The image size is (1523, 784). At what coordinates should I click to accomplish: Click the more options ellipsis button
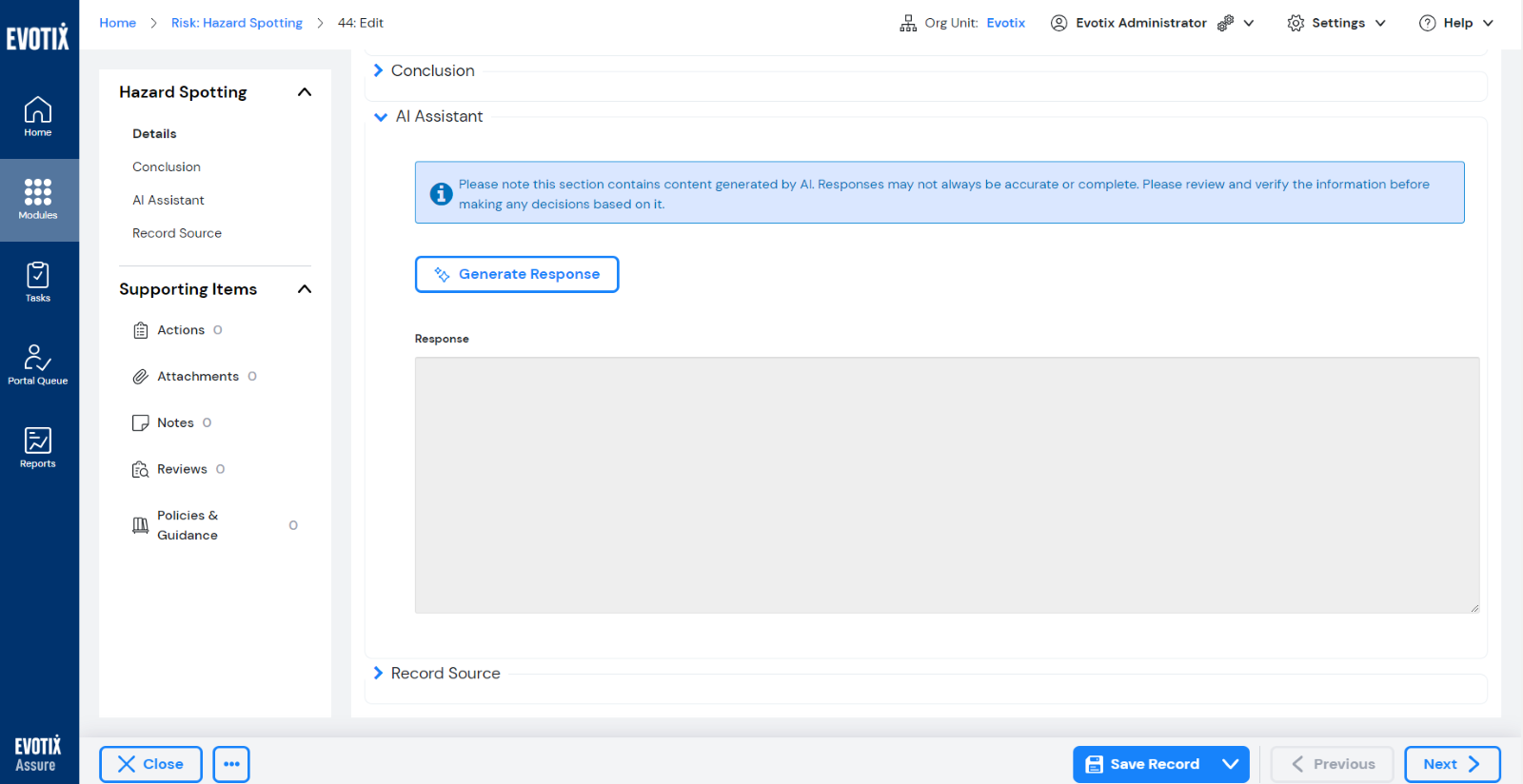coord(231,764)
